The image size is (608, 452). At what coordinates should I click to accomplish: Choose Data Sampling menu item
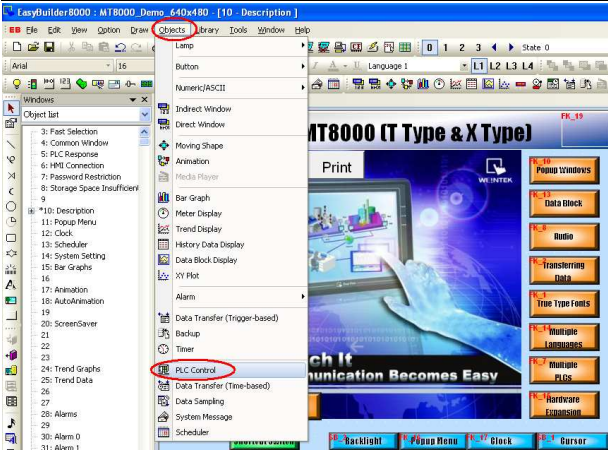coord(231,401)
